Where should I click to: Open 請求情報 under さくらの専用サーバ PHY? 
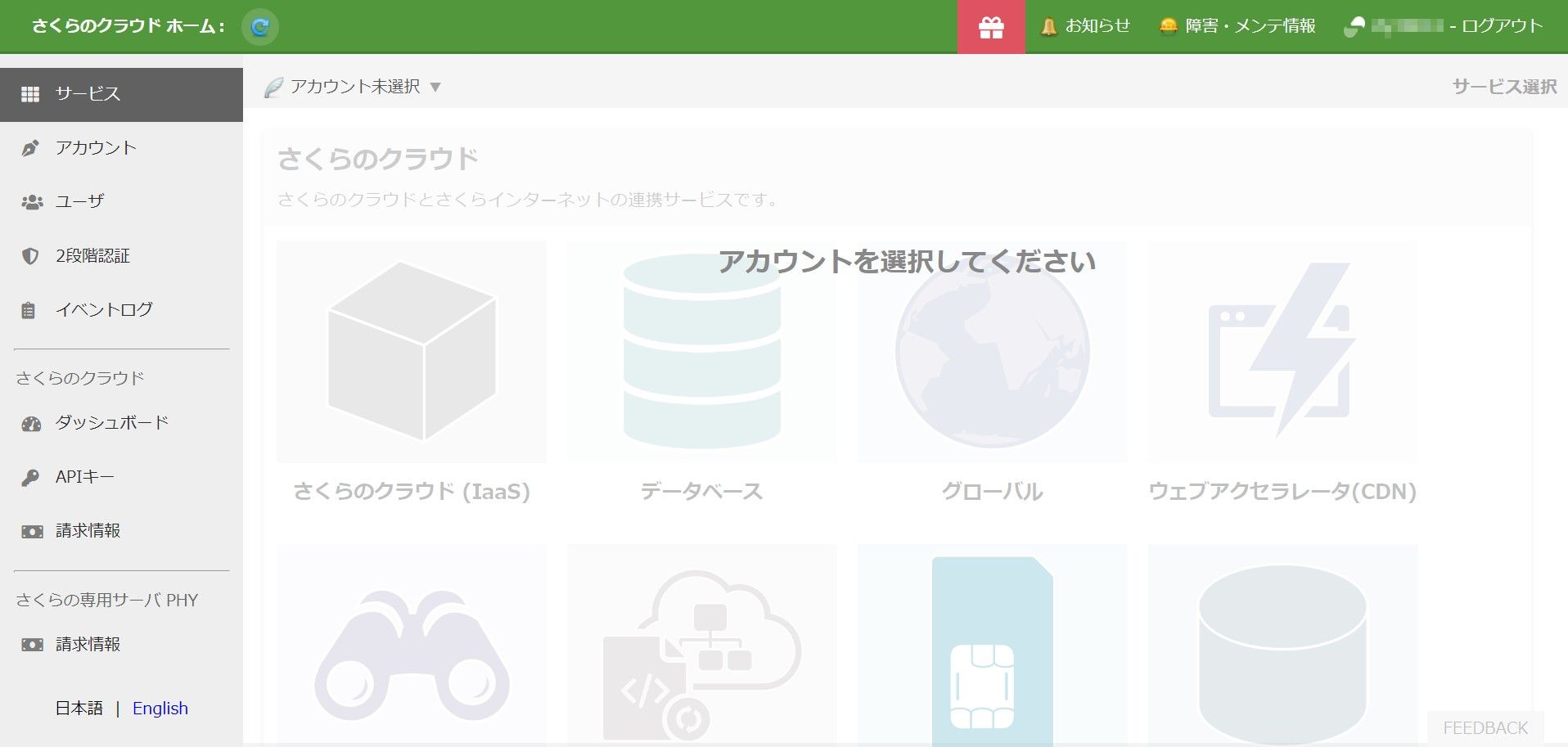tap(88, 645)
